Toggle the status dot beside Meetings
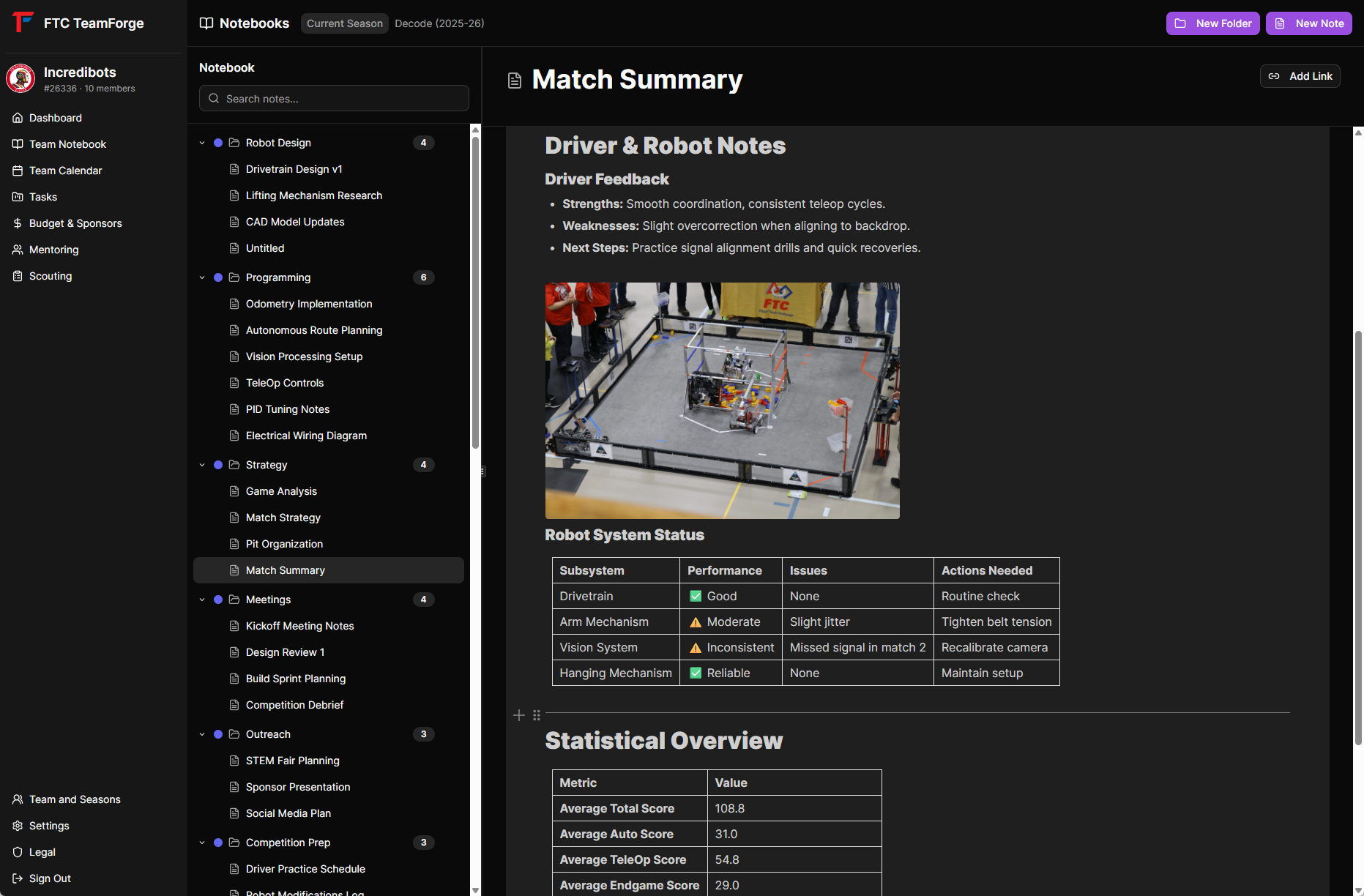 (218, 600)
